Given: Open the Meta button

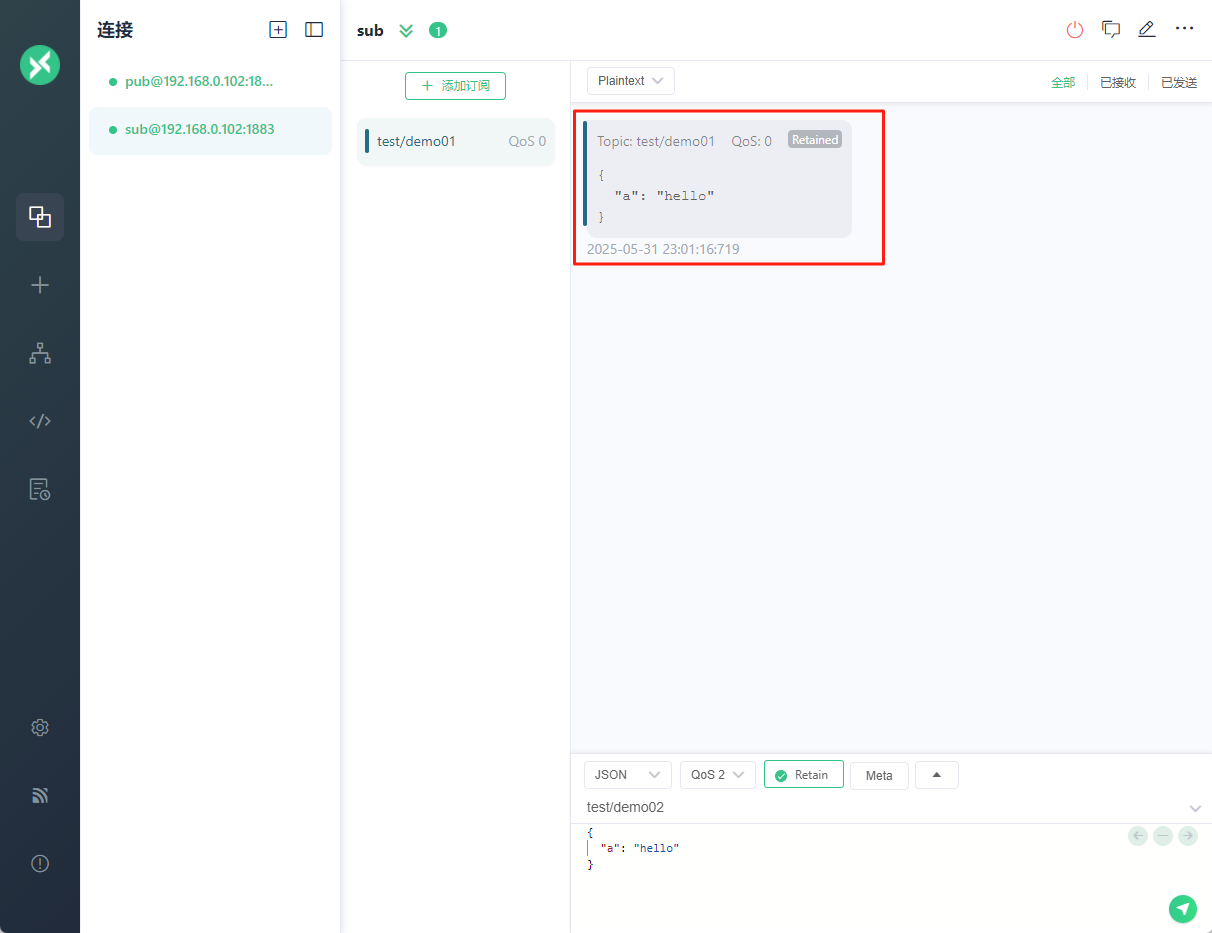Looking at the screenshot, I should [x=879, y=775].
